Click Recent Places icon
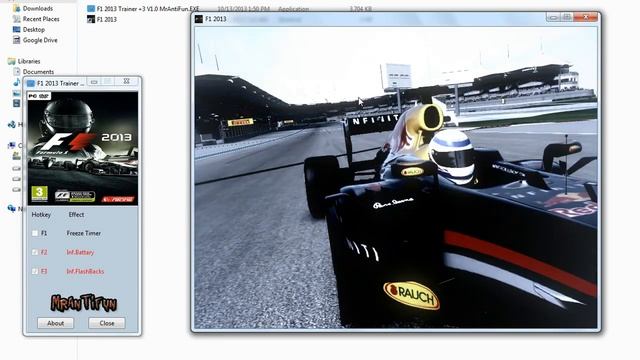 tap(17, 19)
